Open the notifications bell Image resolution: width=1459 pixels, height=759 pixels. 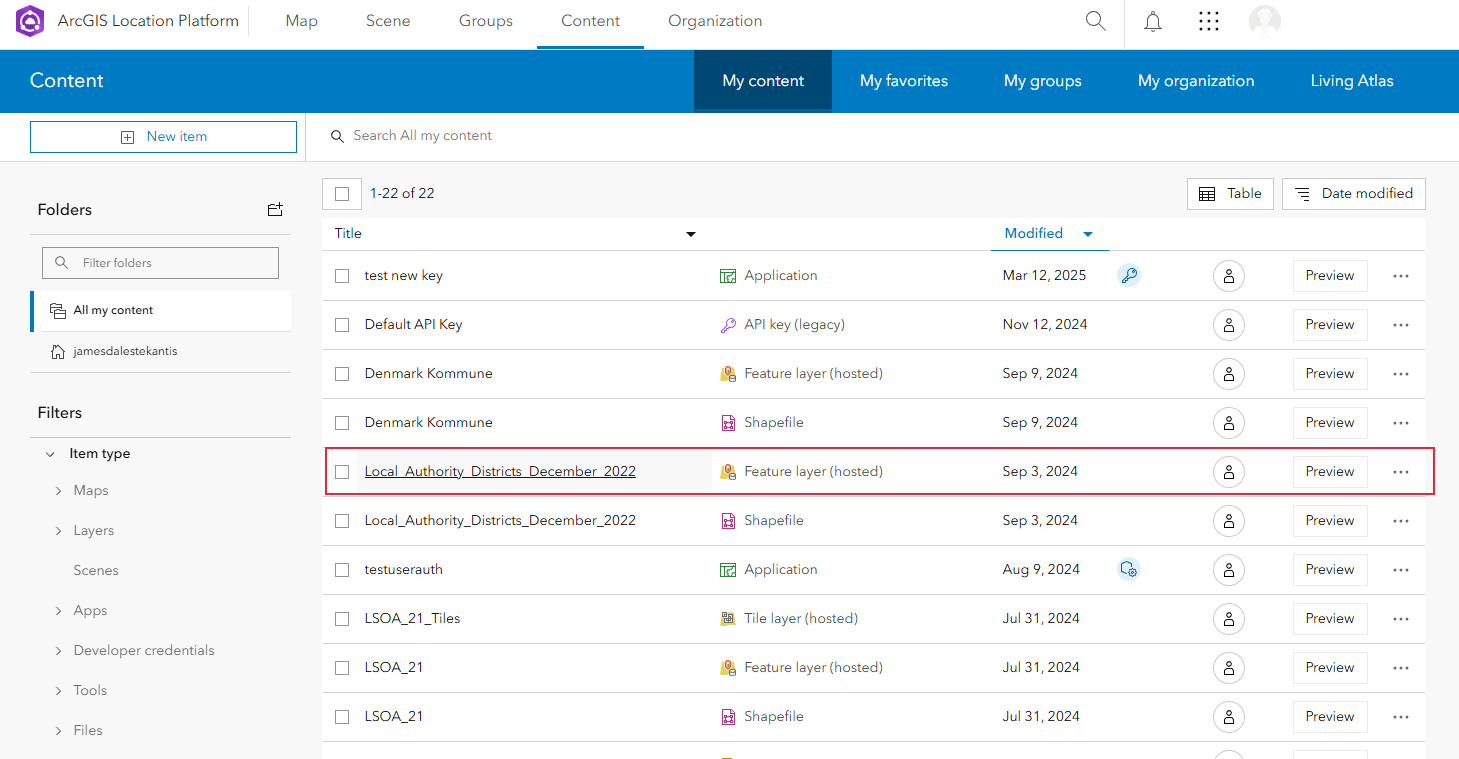(1153, 21)
